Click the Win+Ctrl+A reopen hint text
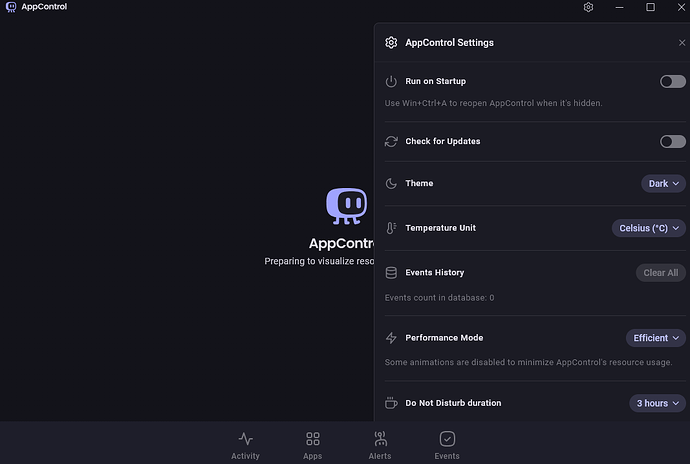The width and height of the screenshot is (690, 464). pos(493,103)
